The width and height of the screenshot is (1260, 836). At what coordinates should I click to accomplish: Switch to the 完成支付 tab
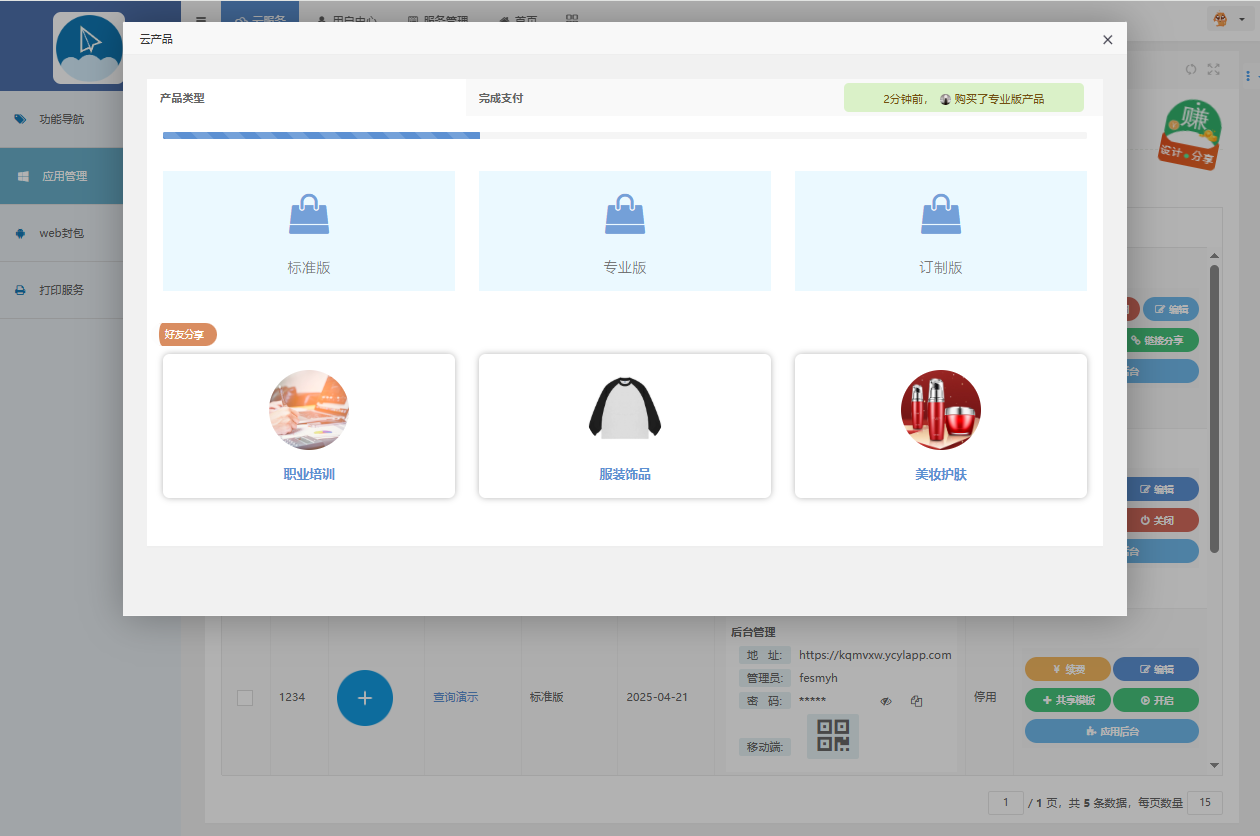(501, 98)
